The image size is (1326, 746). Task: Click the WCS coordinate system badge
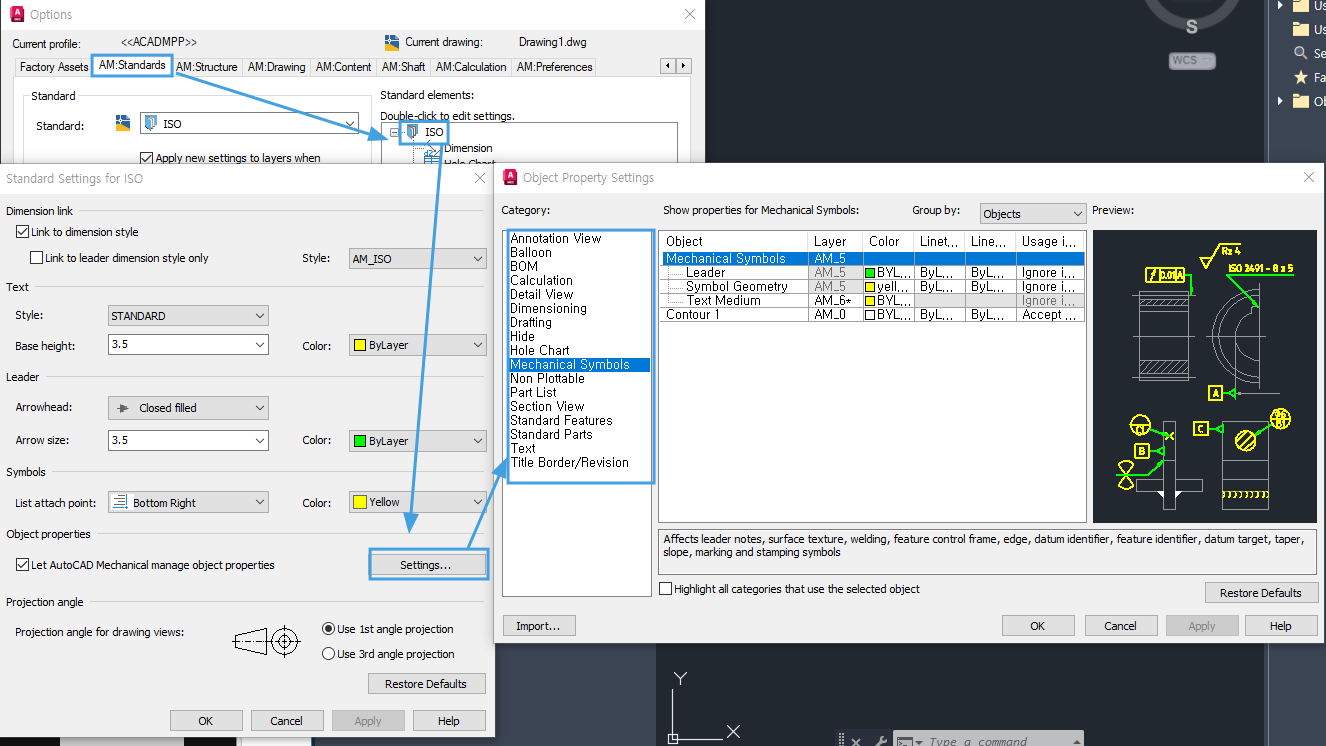pyautogui.click(x=1192, y=61)
